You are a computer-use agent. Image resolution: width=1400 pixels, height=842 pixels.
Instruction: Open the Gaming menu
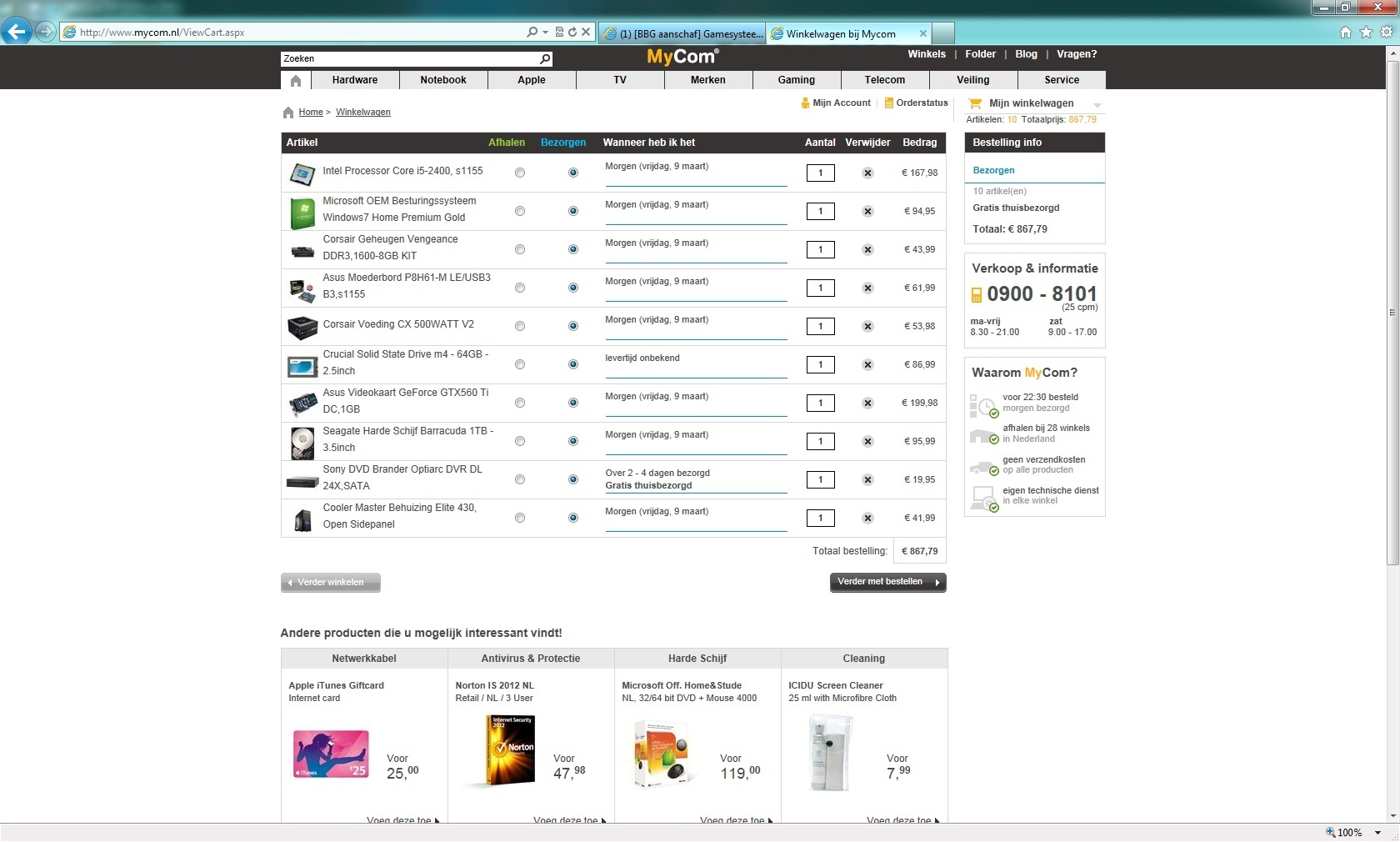click(x=797, y=80)
